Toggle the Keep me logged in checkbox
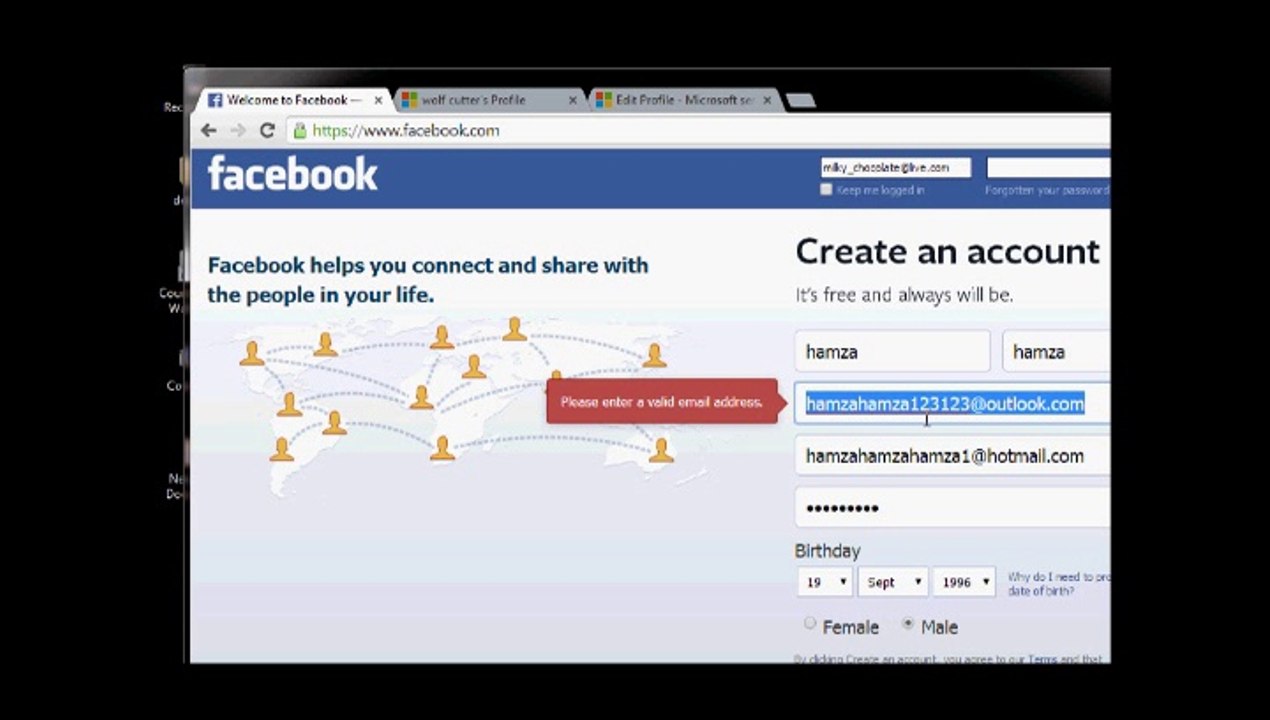This screenshot has width=1270, height=720. coord(826,189)
